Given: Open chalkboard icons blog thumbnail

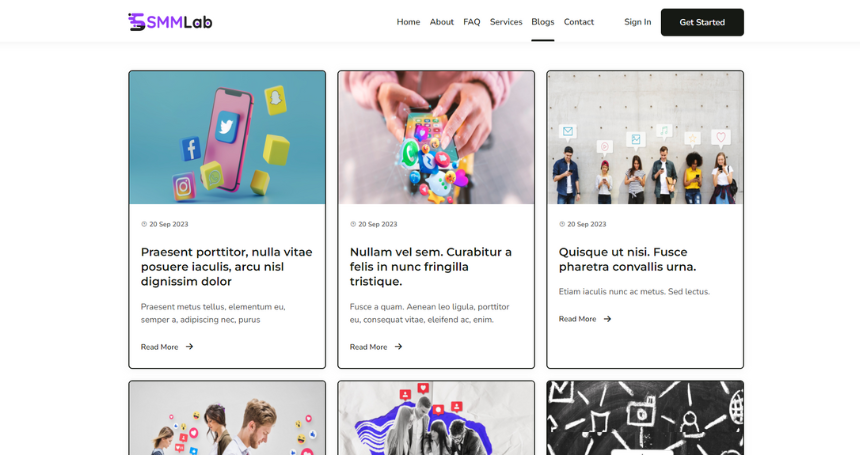Looking at the screenshot, I should (645, 418).
